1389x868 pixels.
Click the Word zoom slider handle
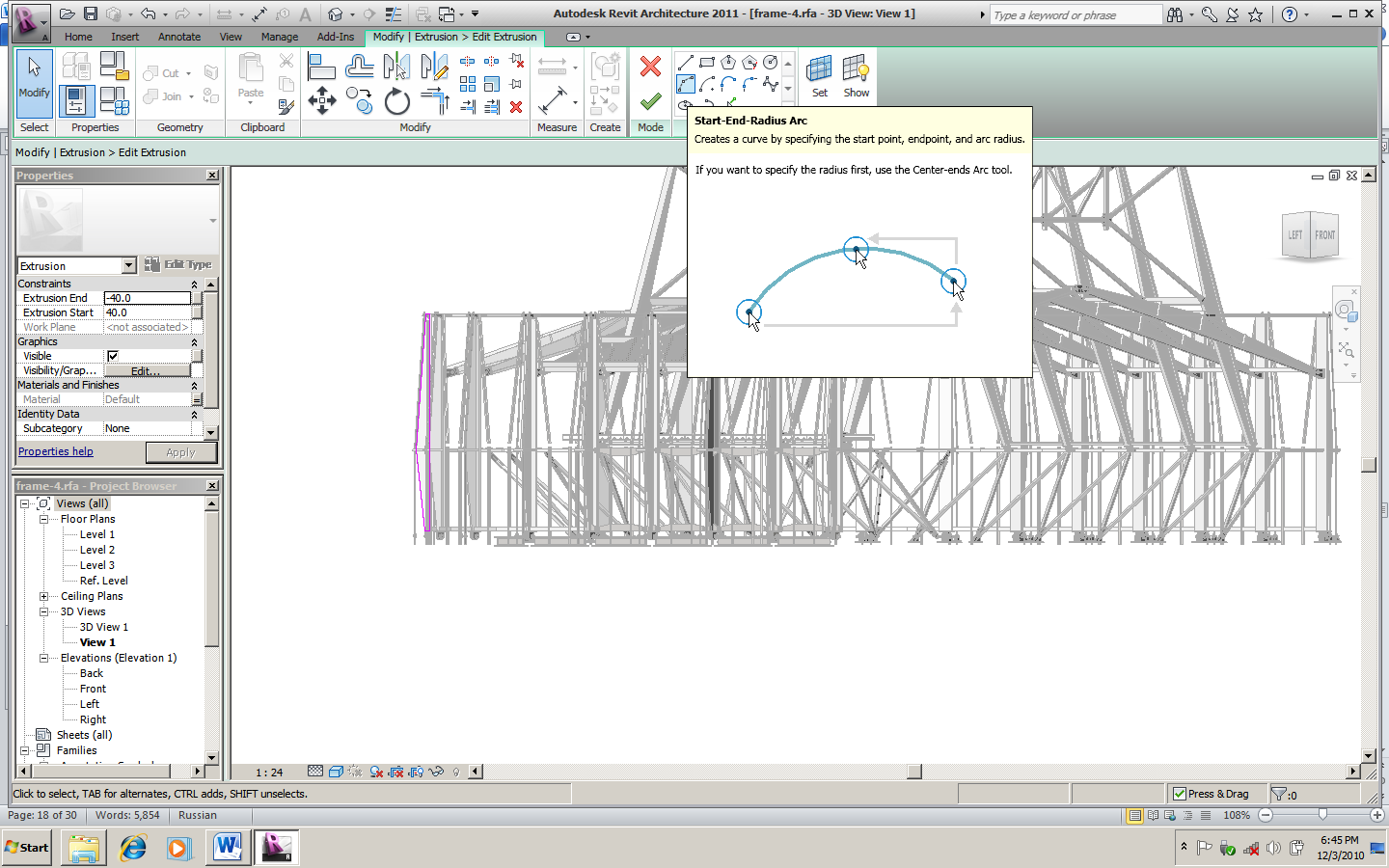click(1322, 815)
